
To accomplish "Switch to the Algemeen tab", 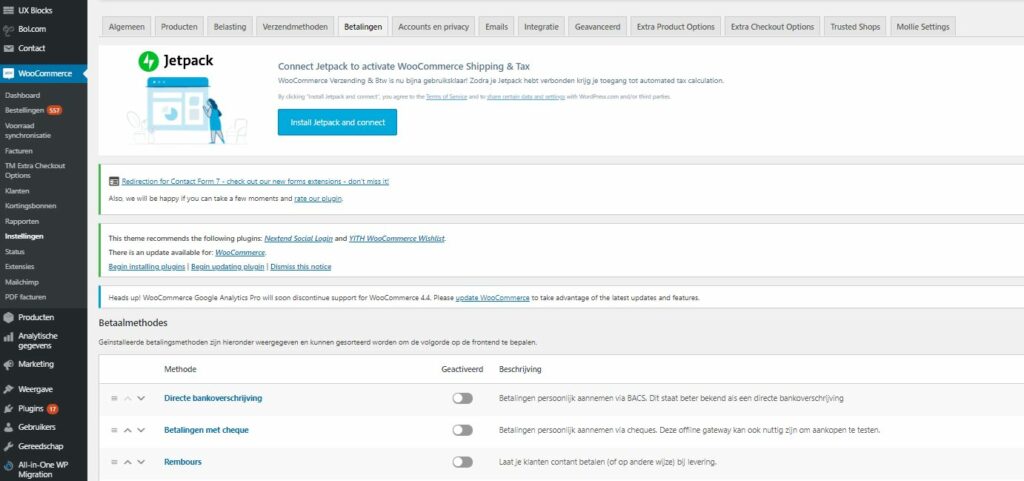I will click(127, 27).
